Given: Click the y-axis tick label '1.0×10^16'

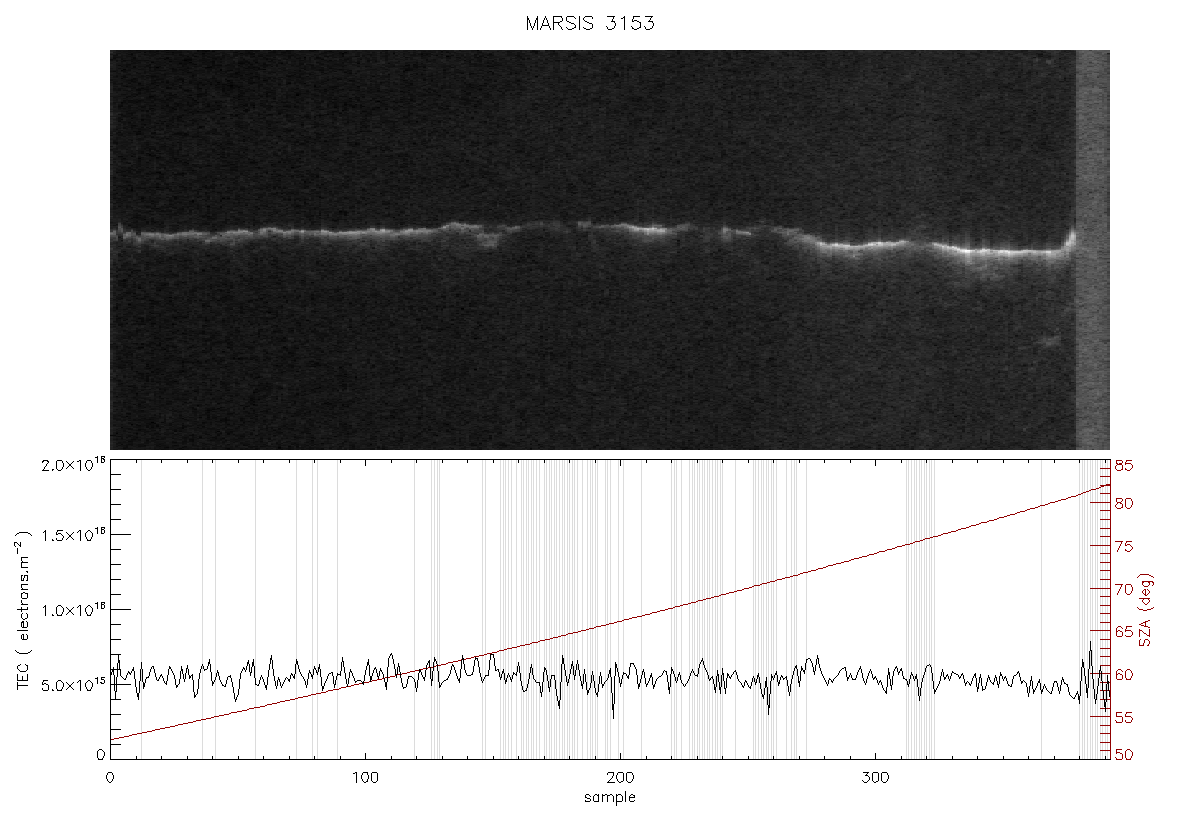Looking at the screenshot, I should [x=75, y=610].
